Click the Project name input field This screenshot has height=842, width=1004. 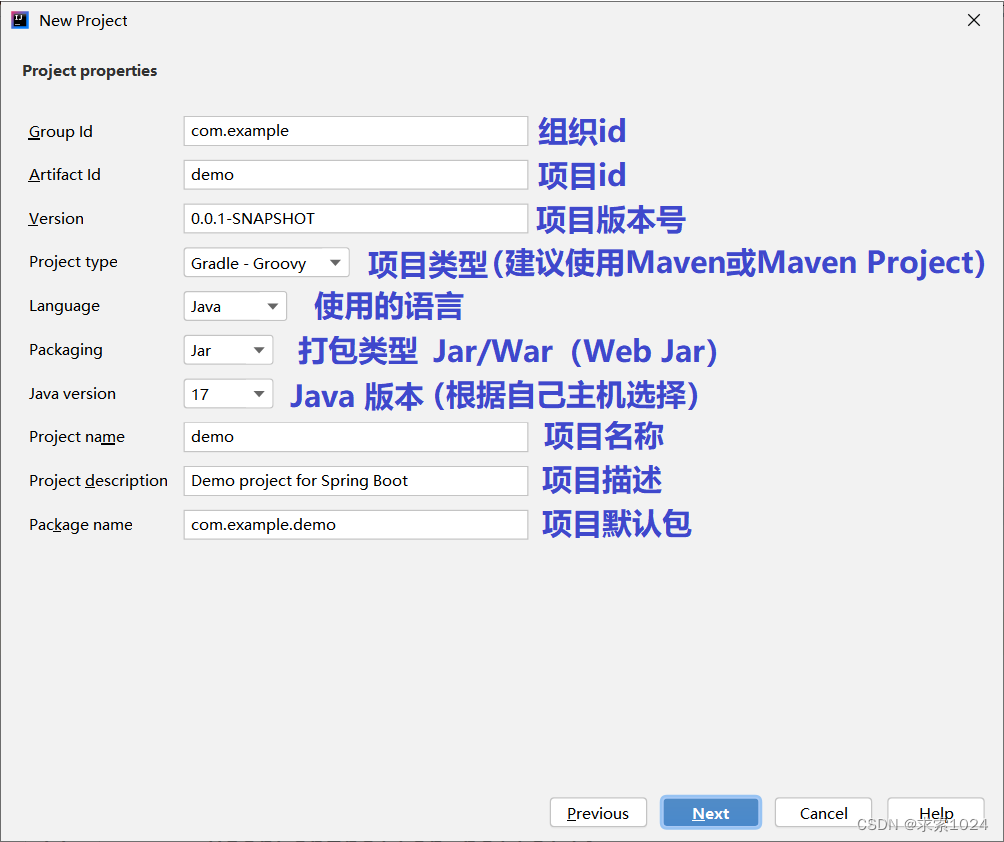click(x=355, y=437)
